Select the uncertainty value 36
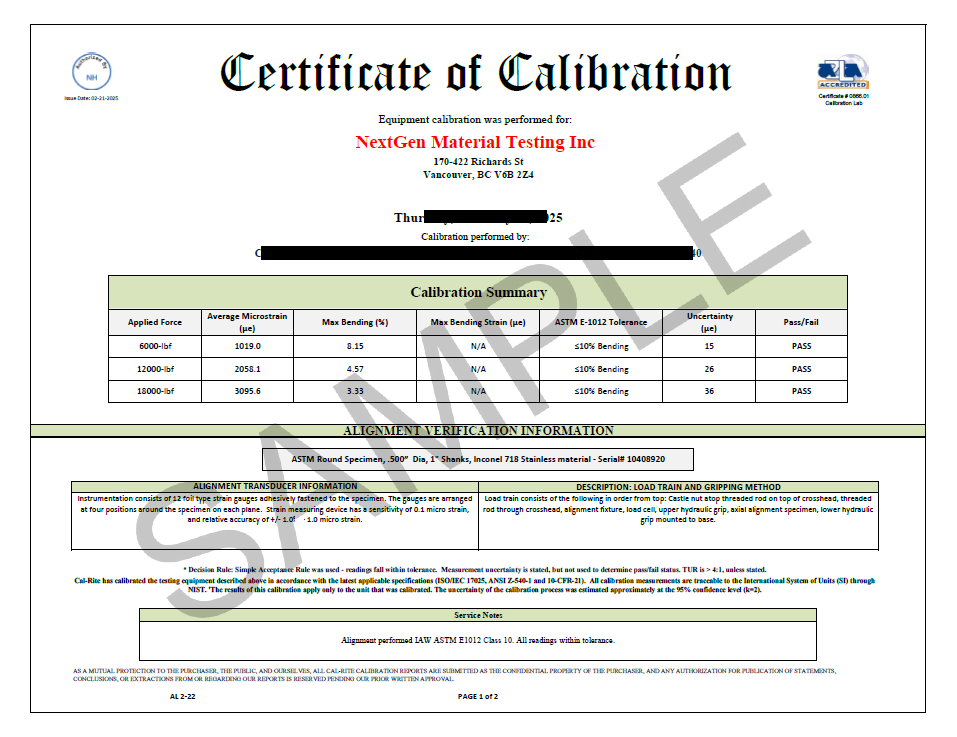Viewport: 957px width, 737px height. click(709, 391)
